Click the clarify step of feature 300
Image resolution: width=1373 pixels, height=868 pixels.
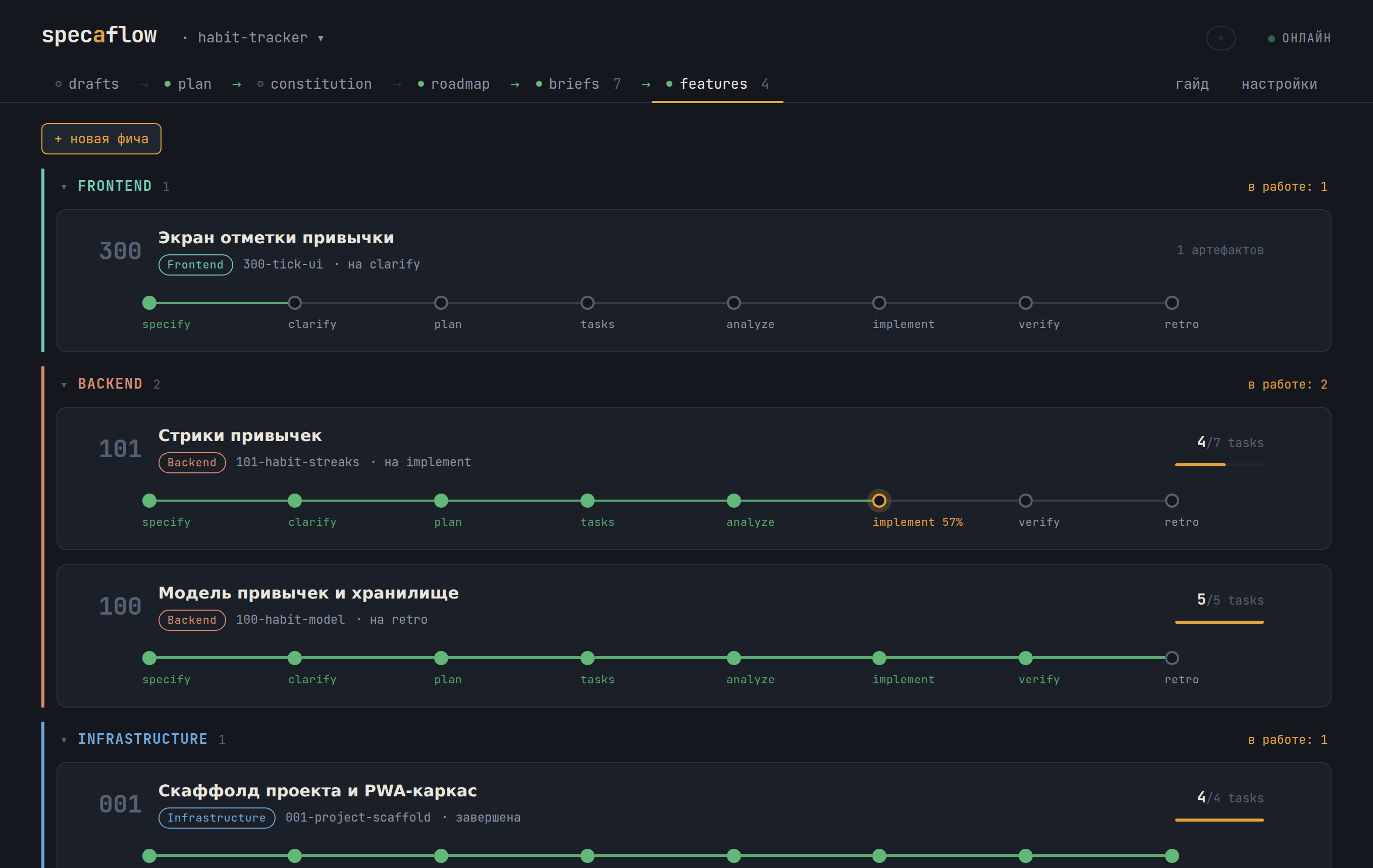point(295,303)
